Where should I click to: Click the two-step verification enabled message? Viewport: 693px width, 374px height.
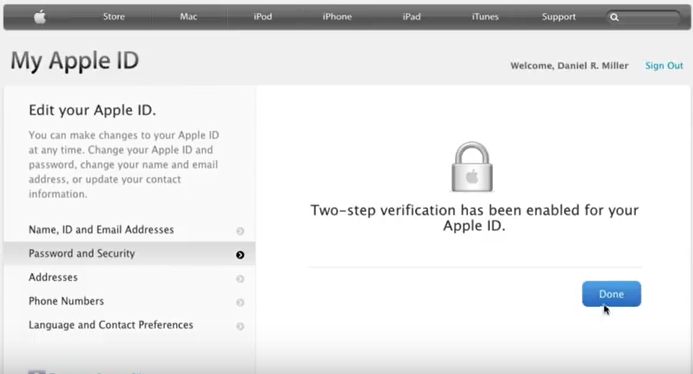[x=474, y=218]
